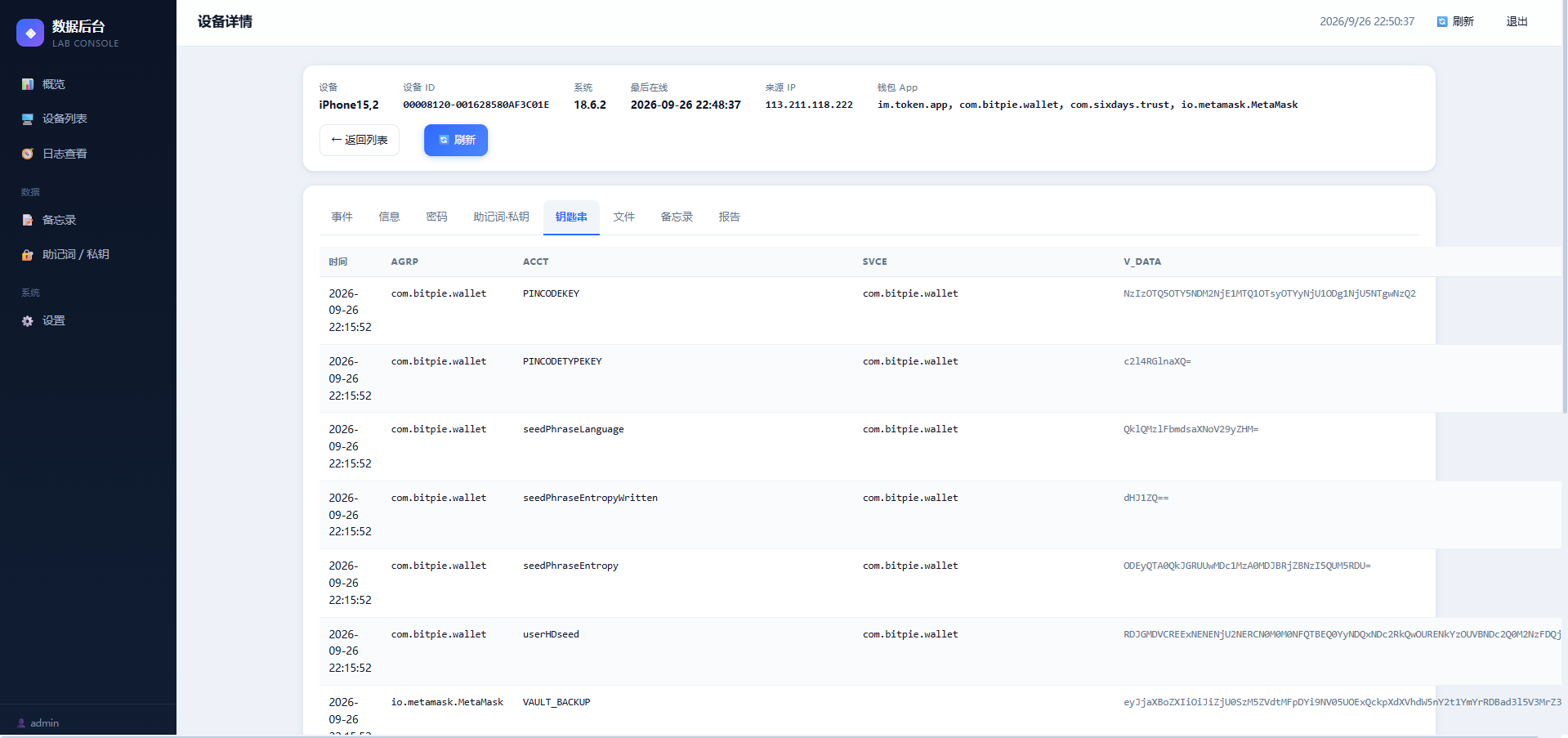
Task: Open the 概览 overview chart icon
Action: click(x=28, y=84)
